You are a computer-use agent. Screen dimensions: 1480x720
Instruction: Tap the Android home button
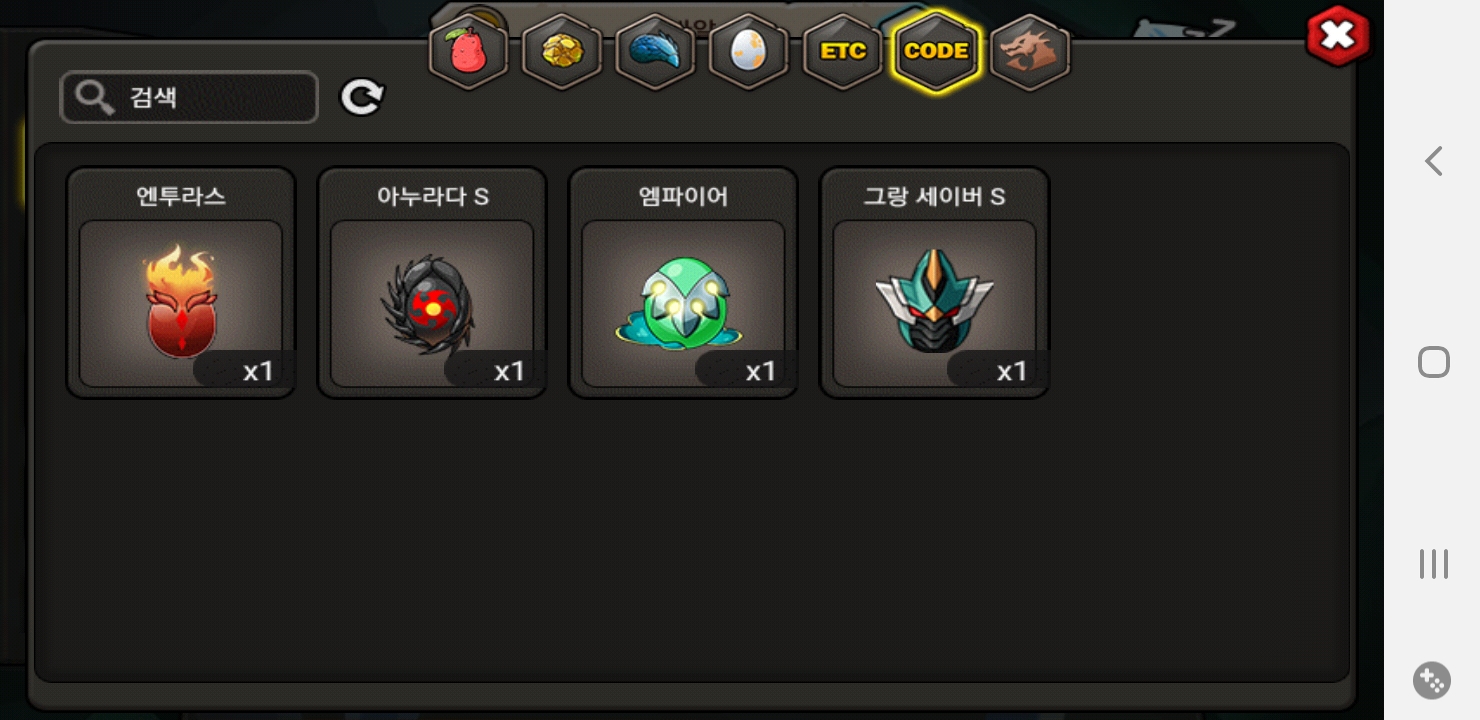[x=1434, y=362]
